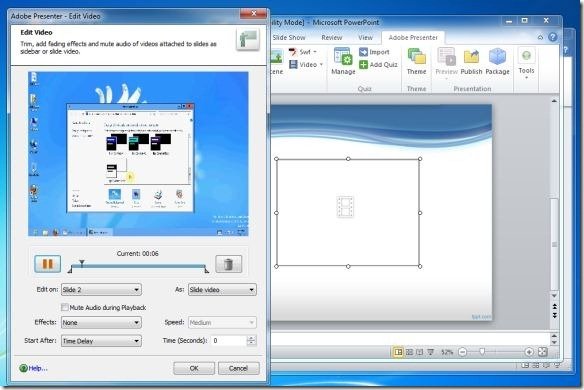
Task: Click the media placeholder icon on slide
Action: (x=345, y=207)
